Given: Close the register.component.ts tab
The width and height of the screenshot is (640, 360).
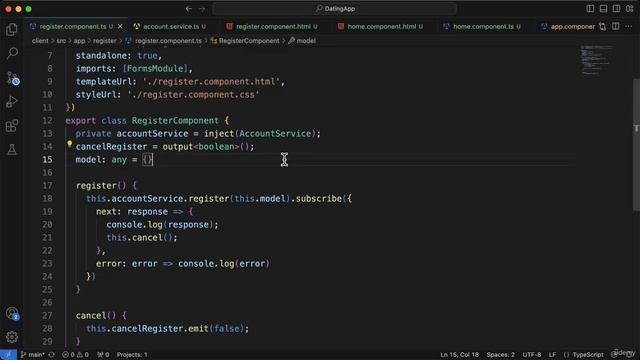Looking at the screenshot, I should (x=120, y=27).
